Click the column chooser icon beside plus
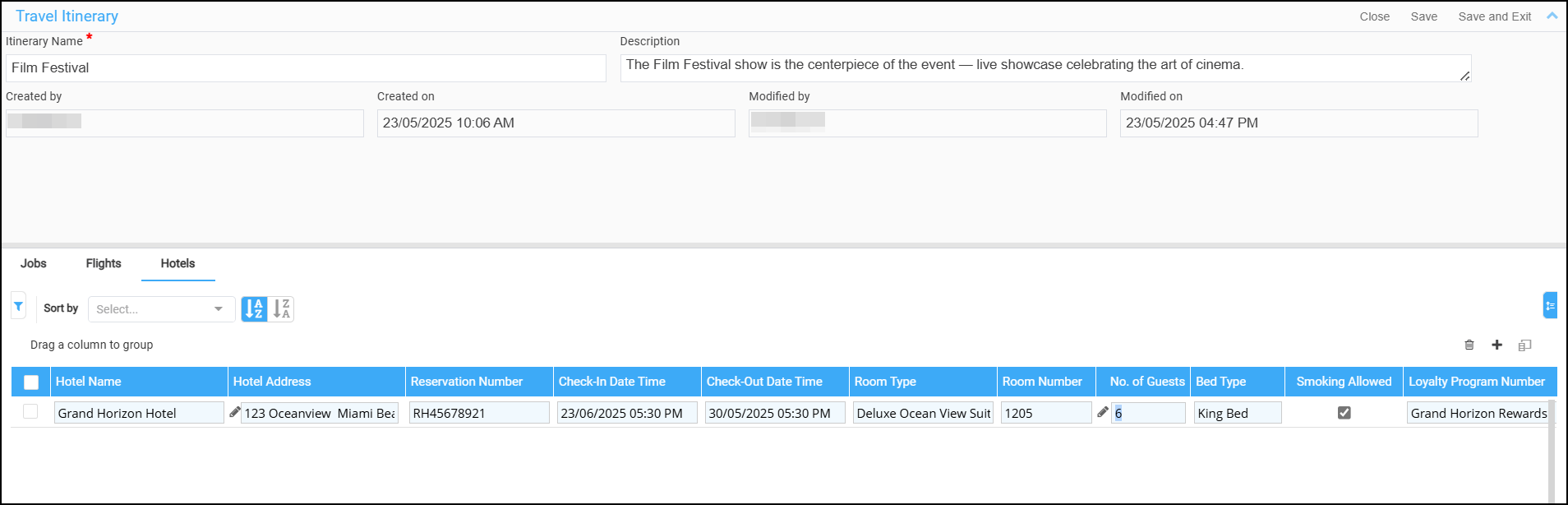The image size is (1568, 505). [x=1524, y=345]
